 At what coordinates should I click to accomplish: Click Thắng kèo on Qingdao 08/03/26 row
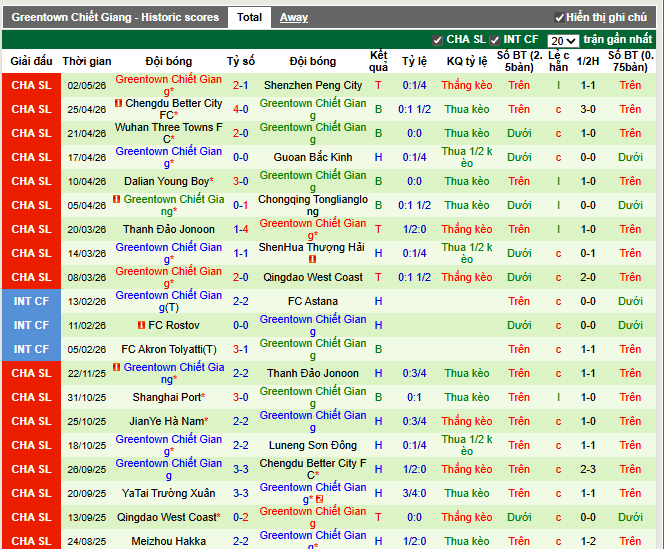[x=467, y=277]
